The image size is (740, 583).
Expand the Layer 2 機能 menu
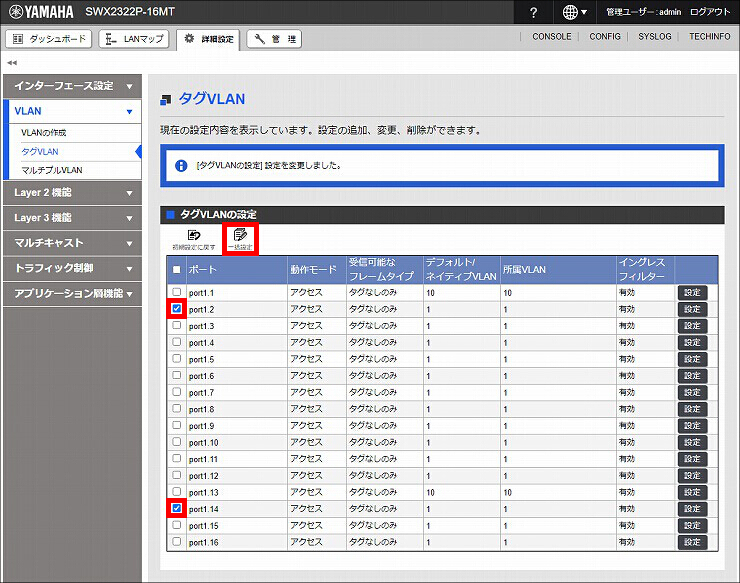[72, 193]
